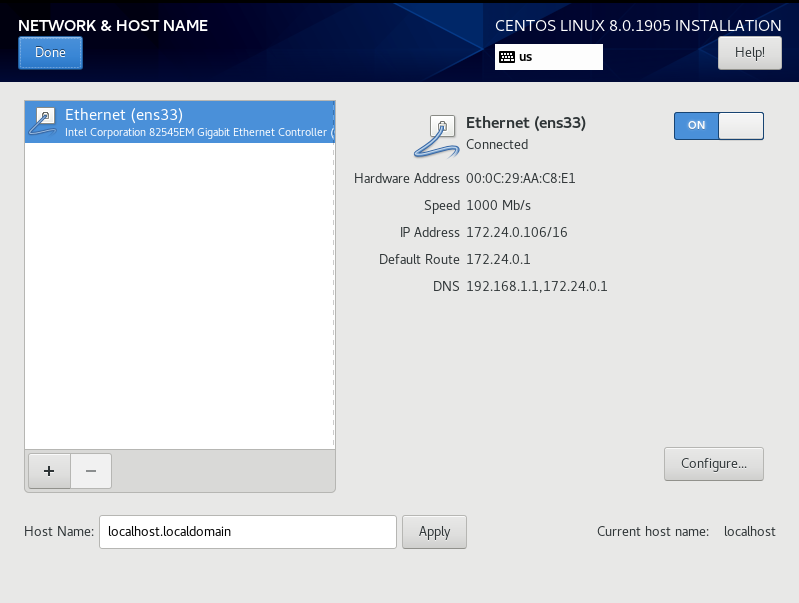Click the large Ethernet icon in the details pane

[437, 136]
